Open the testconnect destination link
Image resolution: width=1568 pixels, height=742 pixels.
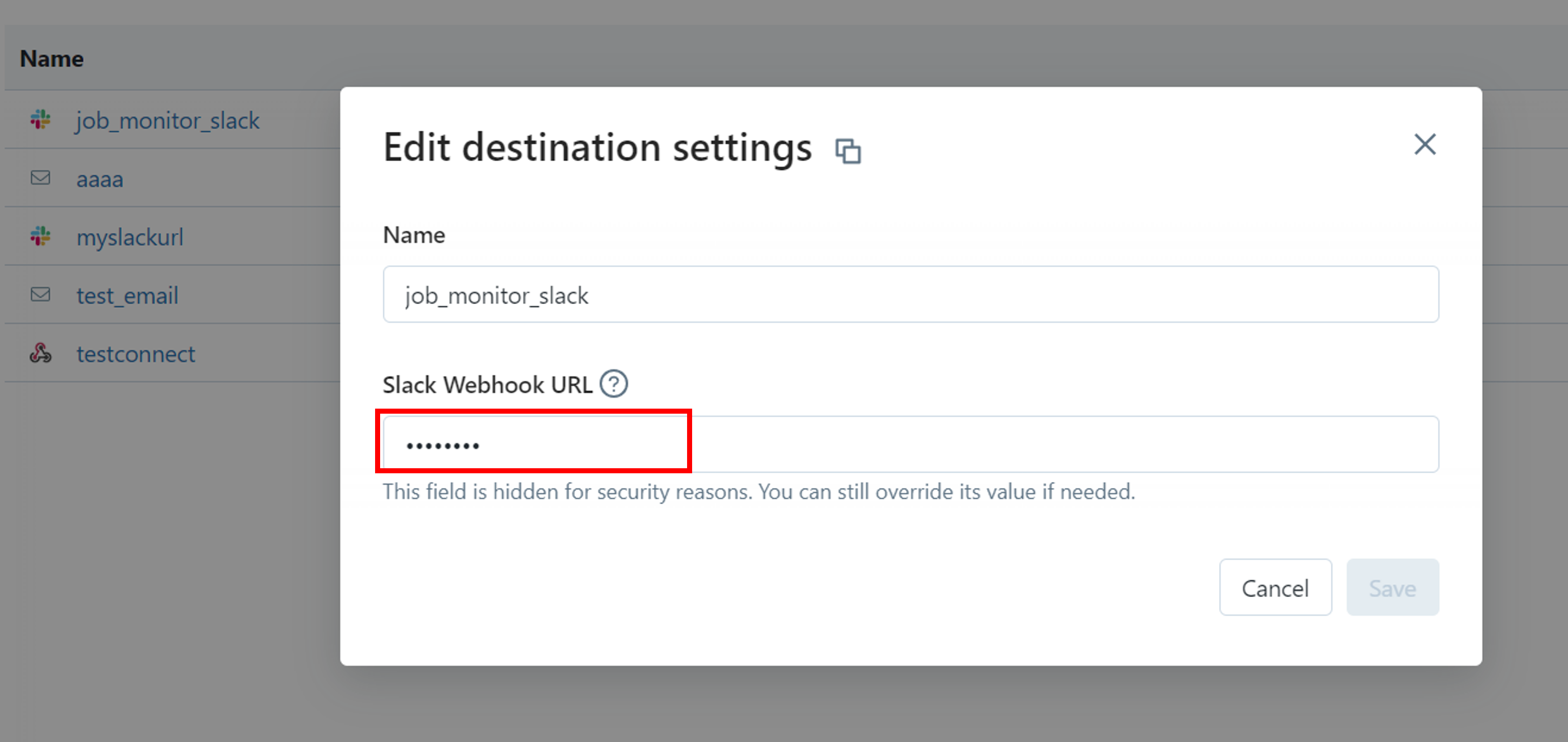tap(136, 354)
